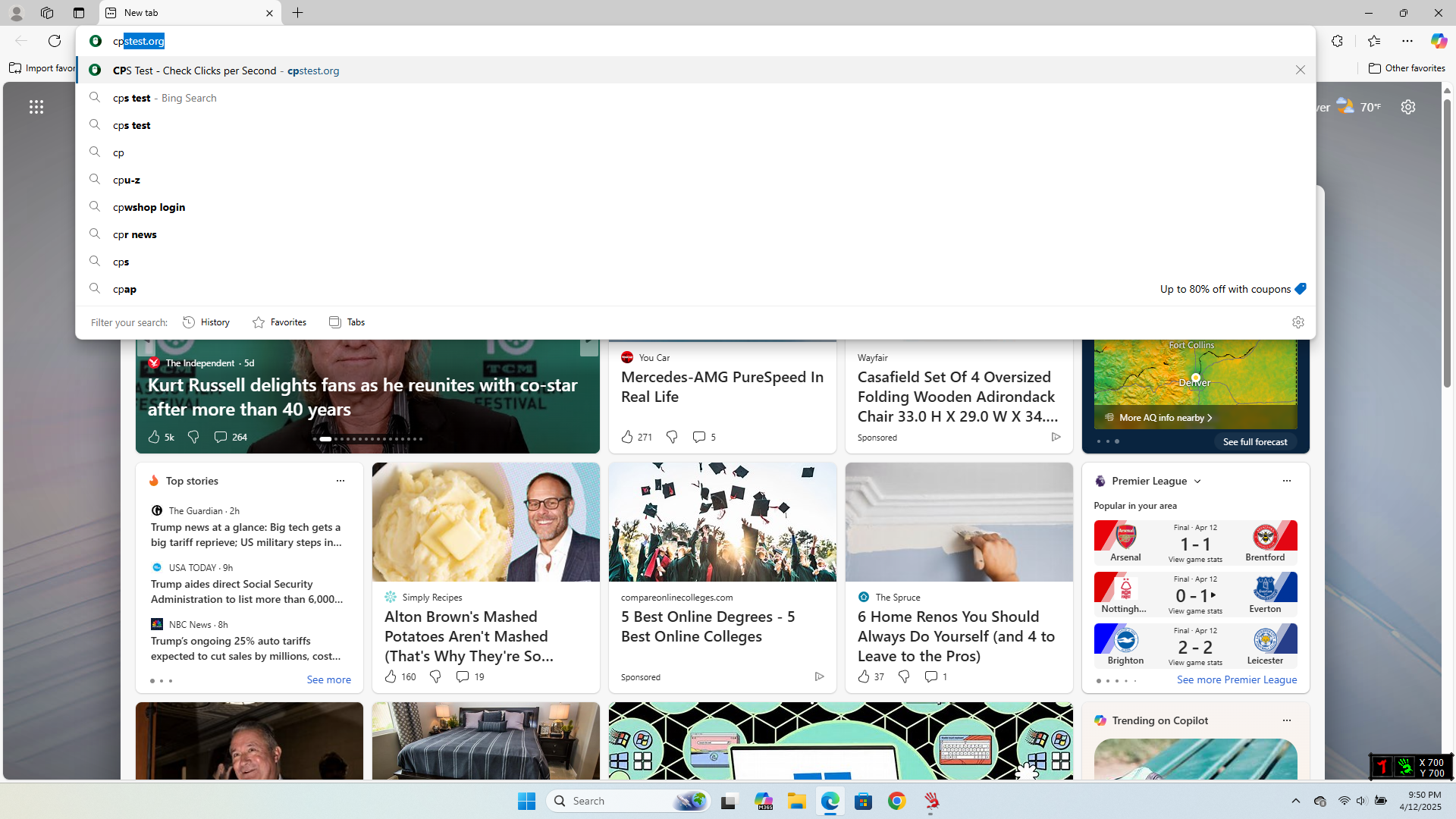Image resolution: width=1456 pixels, height=819 pixels.
Task: Choose the 'cpr news' suggestion
Action: (695, 234)
